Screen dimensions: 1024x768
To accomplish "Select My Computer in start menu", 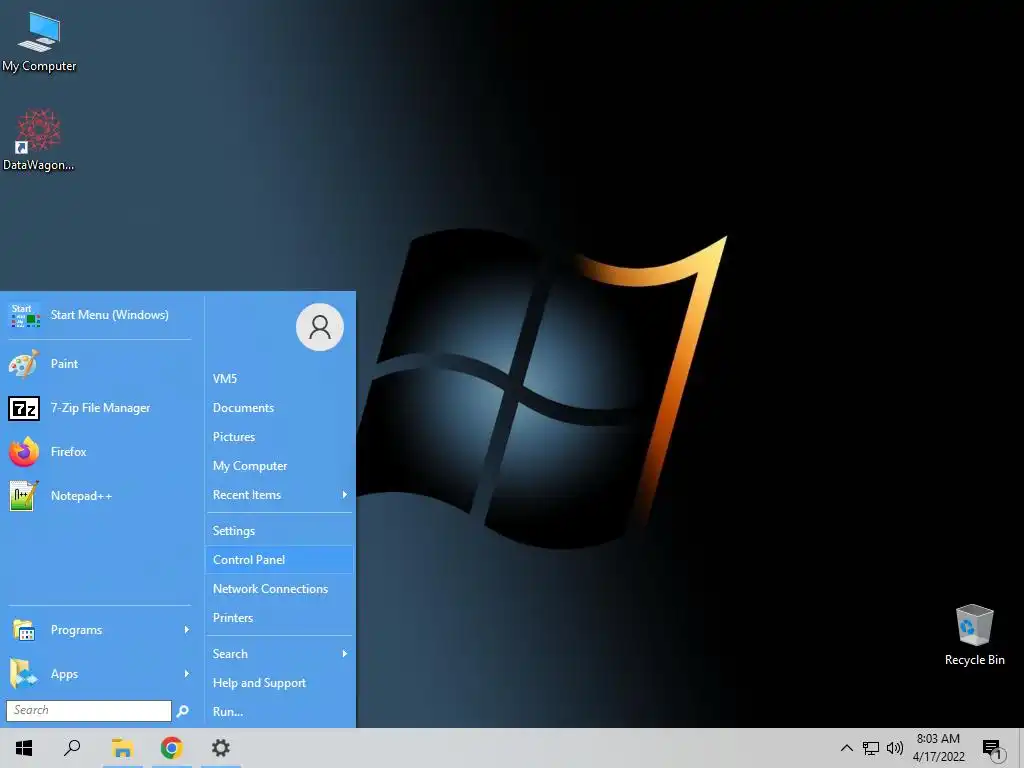I will pos(280,466).
